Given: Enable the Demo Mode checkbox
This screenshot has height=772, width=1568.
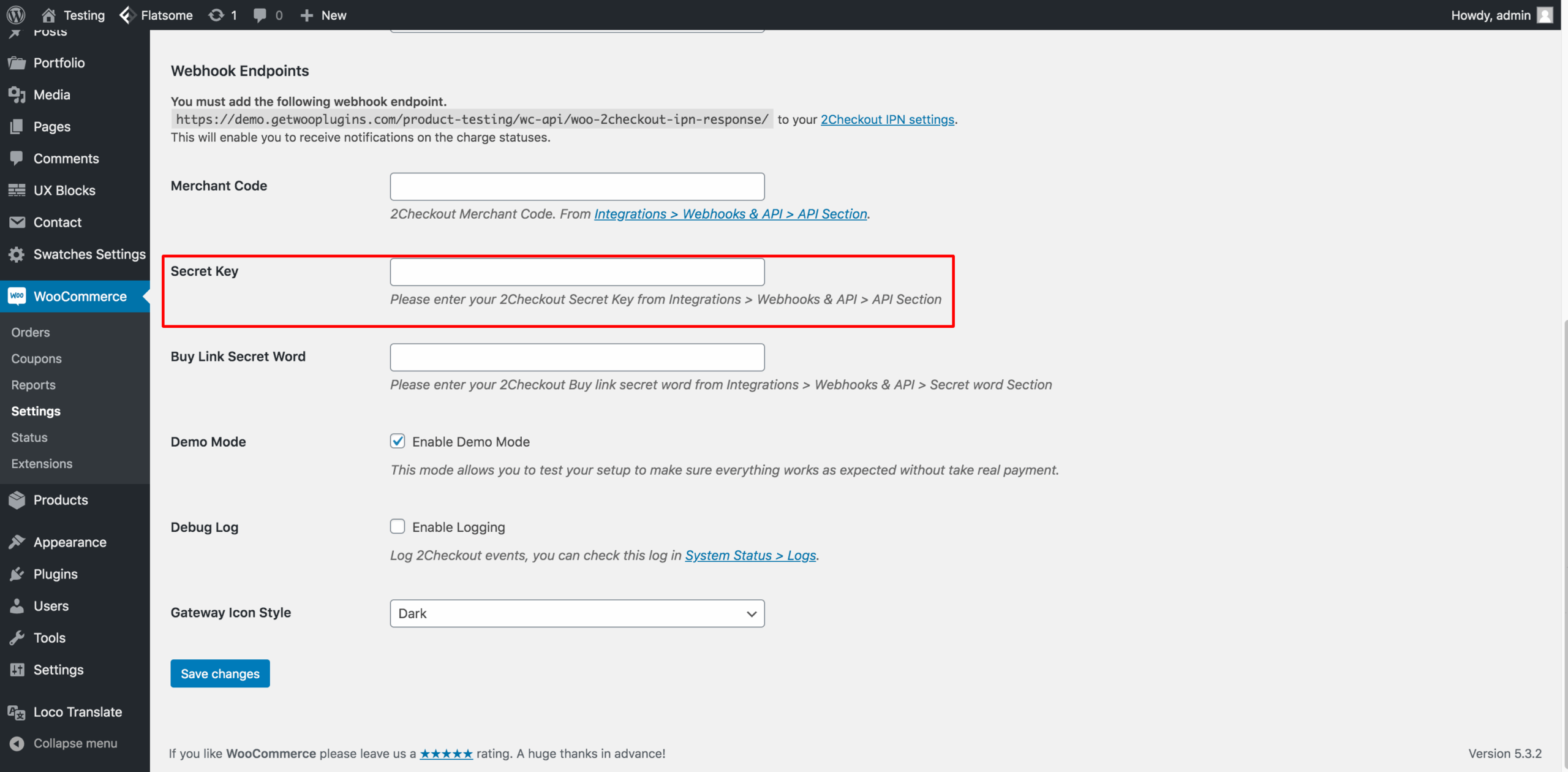Looking at the screenshot, I should pos(398,441).
